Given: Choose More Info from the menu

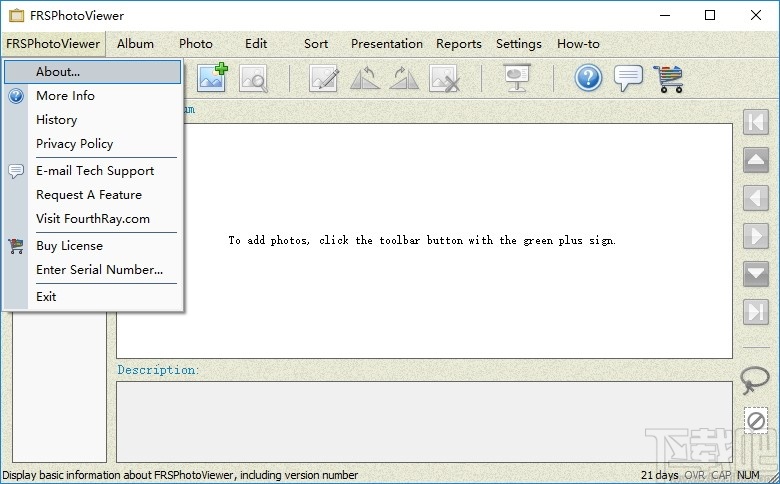Looking at the screenshot, I should coord(93,96).
